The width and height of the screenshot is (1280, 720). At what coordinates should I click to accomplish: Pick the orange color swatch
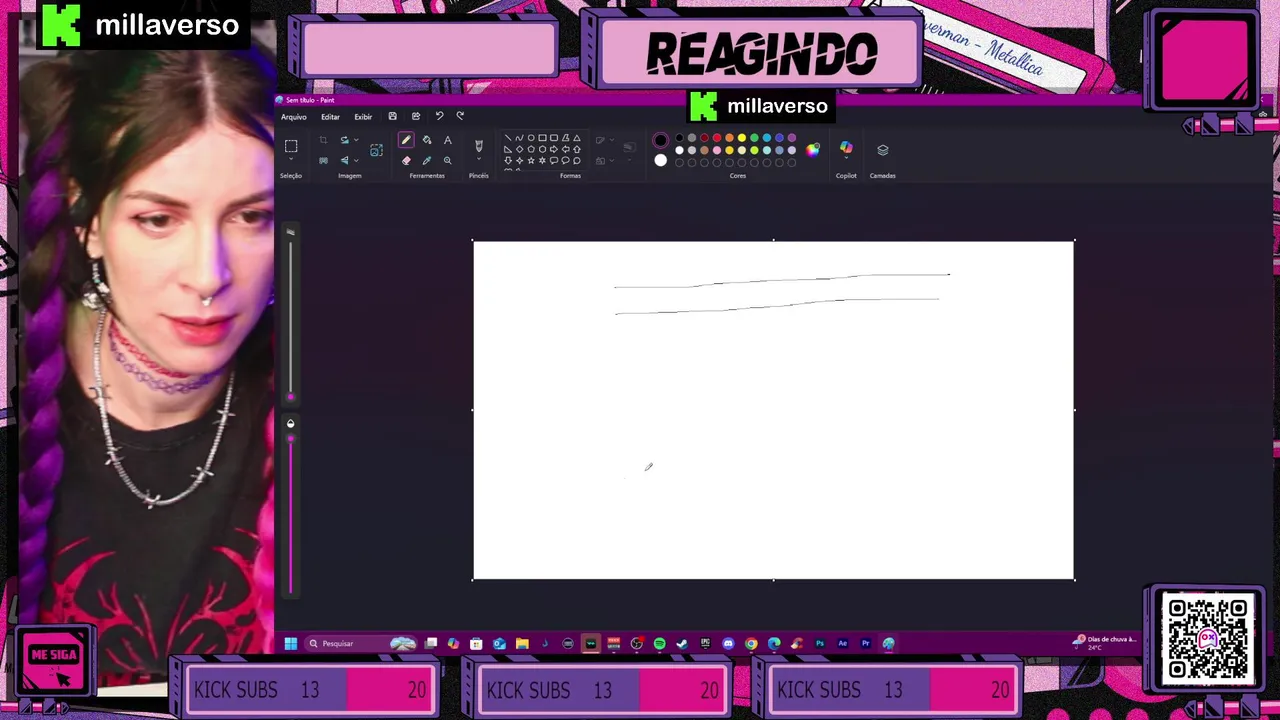point(729,138)
